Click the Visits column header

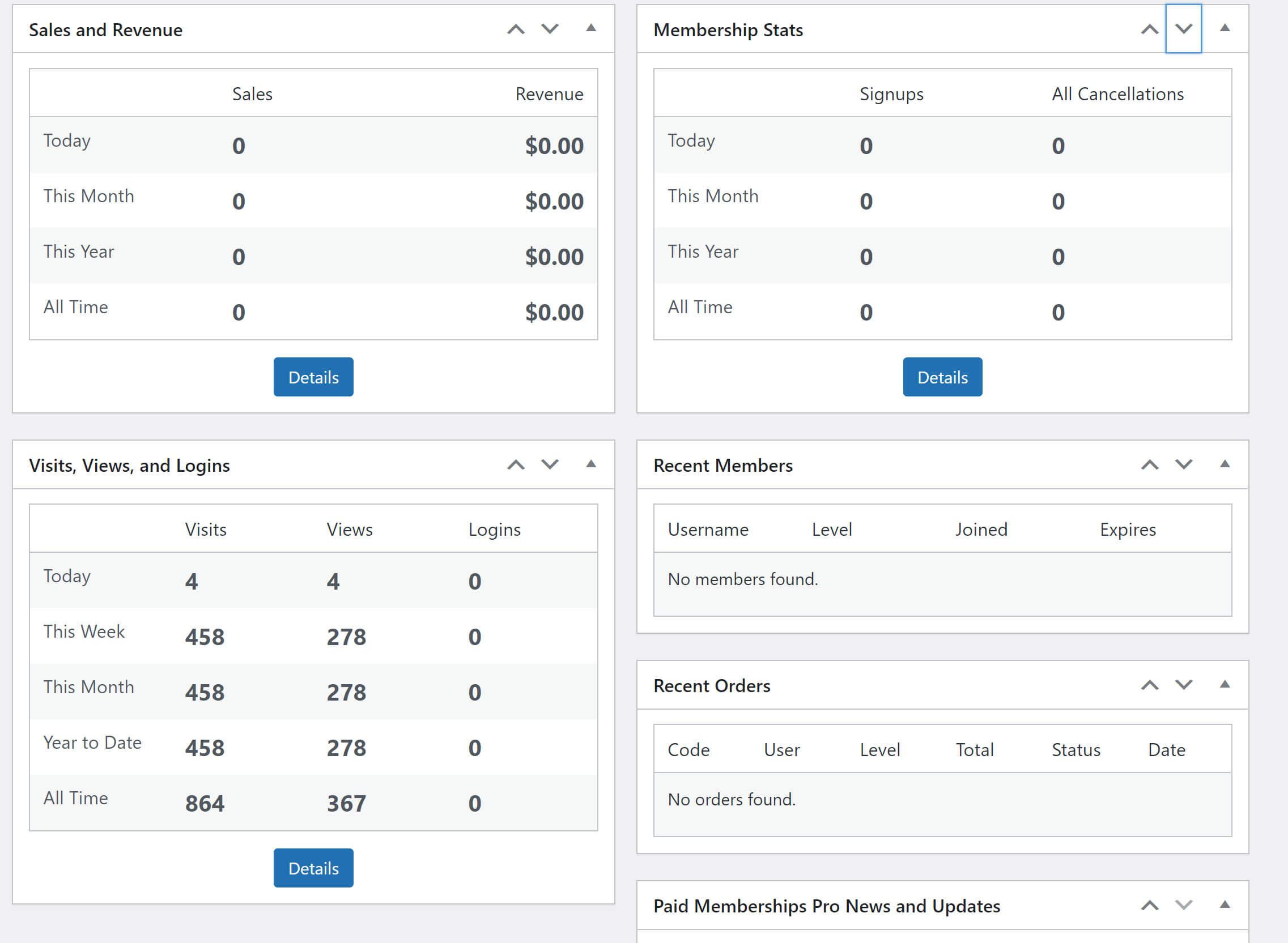click(x=205, y=530)
